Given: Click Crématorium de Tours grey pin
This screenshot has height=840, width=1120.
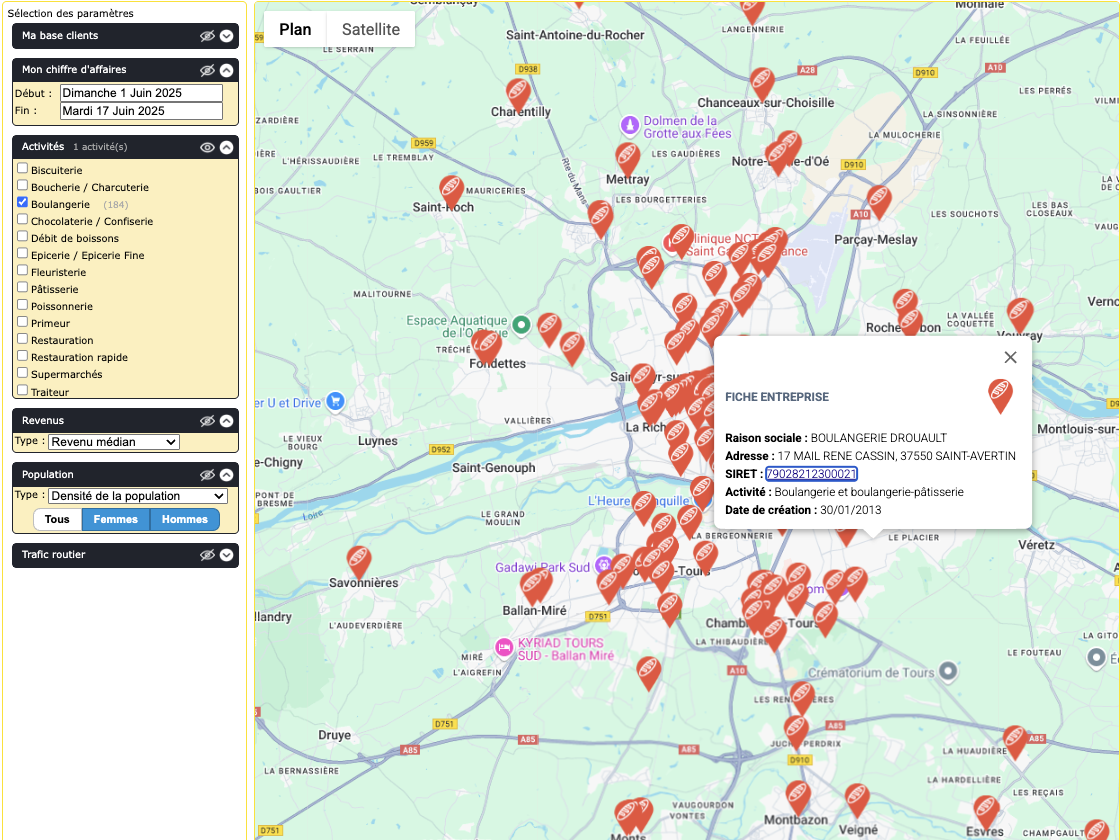Looking at the screenshot, I should (x=948, y=671).
